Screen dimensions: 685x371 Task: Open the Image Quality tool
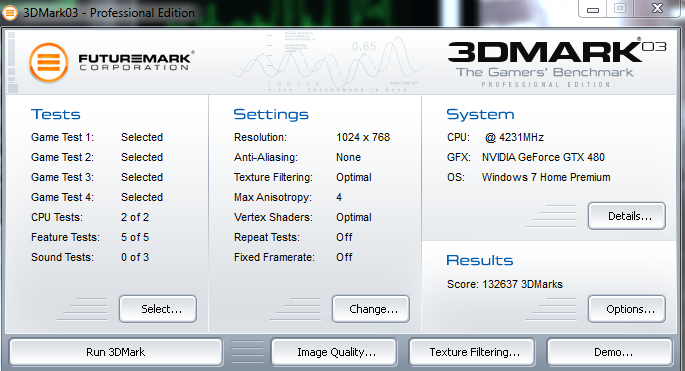coord(334,352)
